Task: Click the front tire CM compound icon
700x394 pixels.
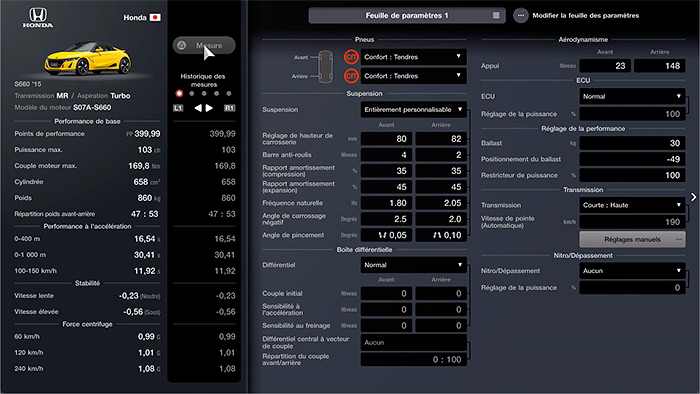Action: pyautogui.click(x=351, y=57)
